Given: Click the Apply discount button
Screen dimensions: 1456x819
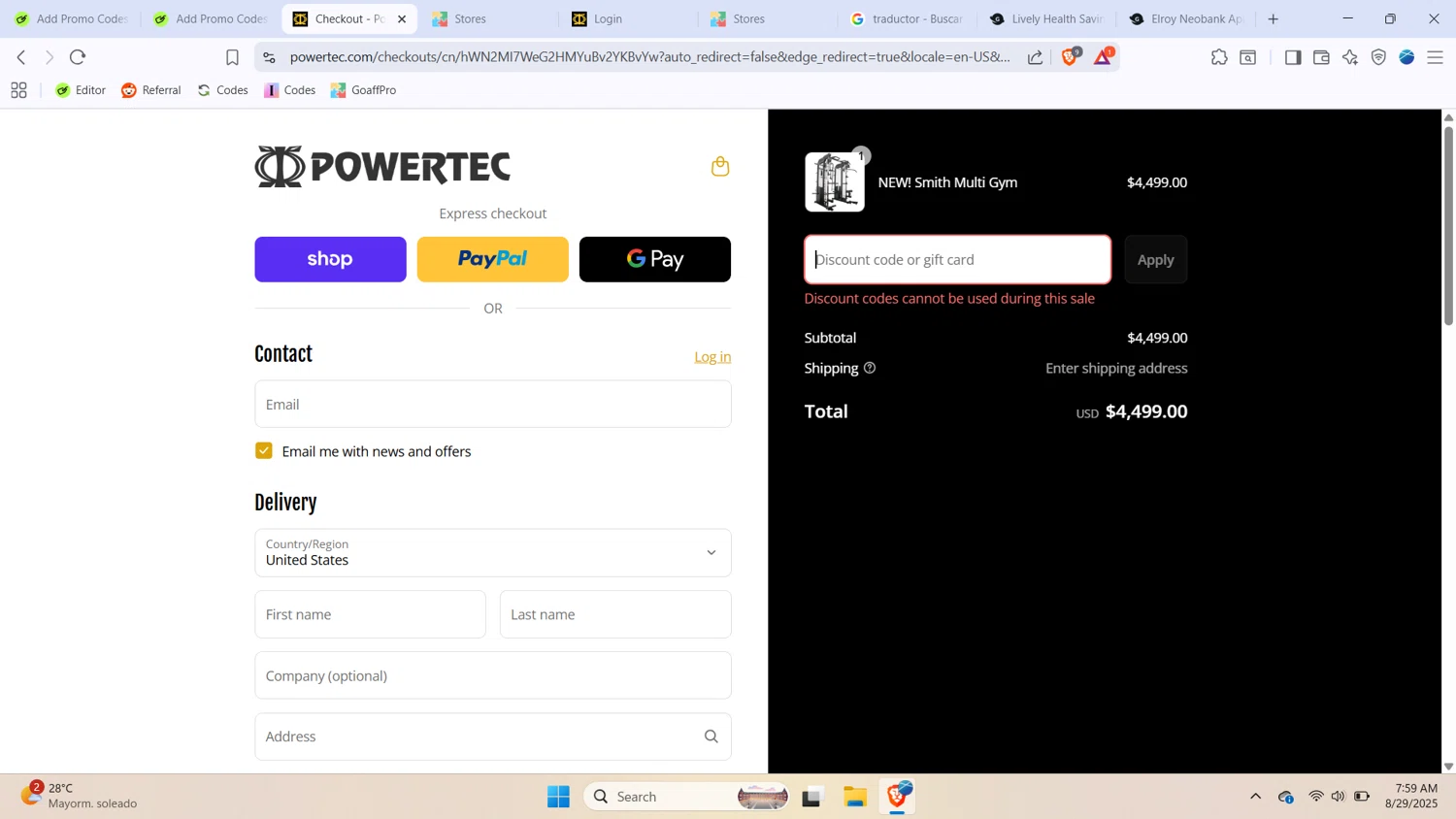Looking at the screenshot, I should click(1155, 259).
